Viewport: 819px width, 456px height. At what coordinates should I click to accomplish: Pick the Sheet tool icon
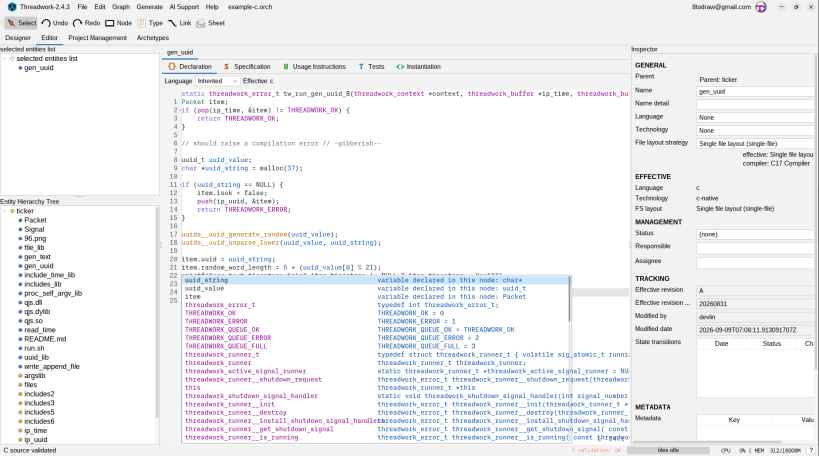tap(201, 23)
